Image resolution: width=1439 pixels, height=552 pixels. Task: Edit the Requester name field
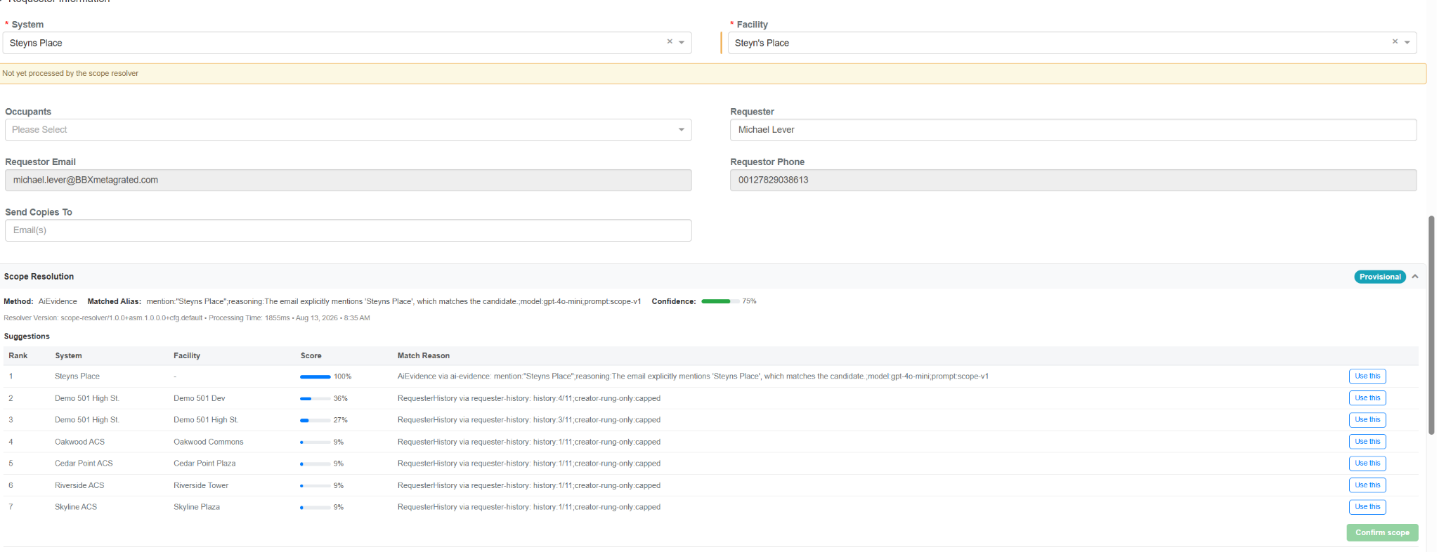click(1073, 130)
